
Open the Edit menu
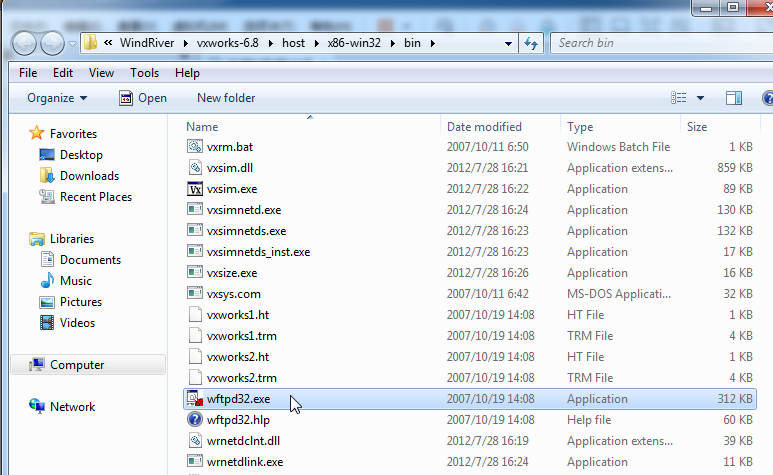(63, 73)
